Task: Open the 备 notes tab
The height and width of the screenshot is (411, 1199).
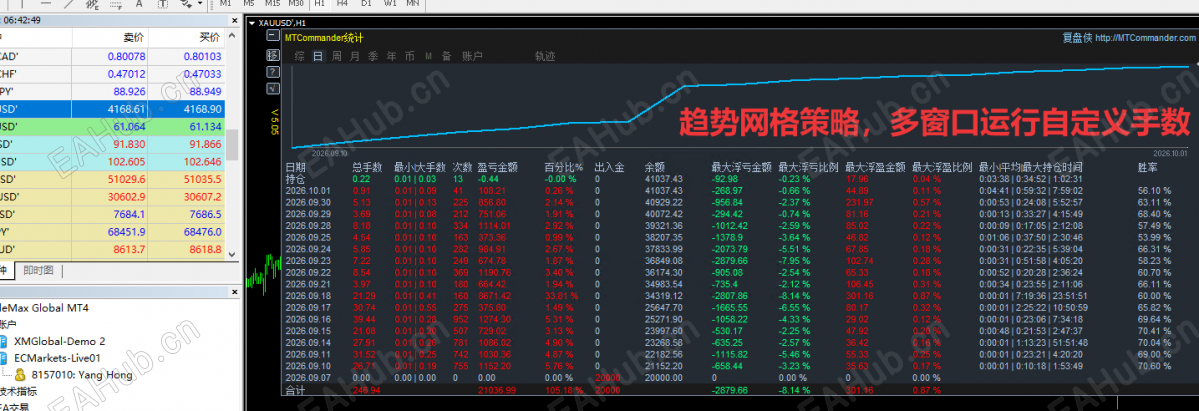Action: (x=447, y=56)
